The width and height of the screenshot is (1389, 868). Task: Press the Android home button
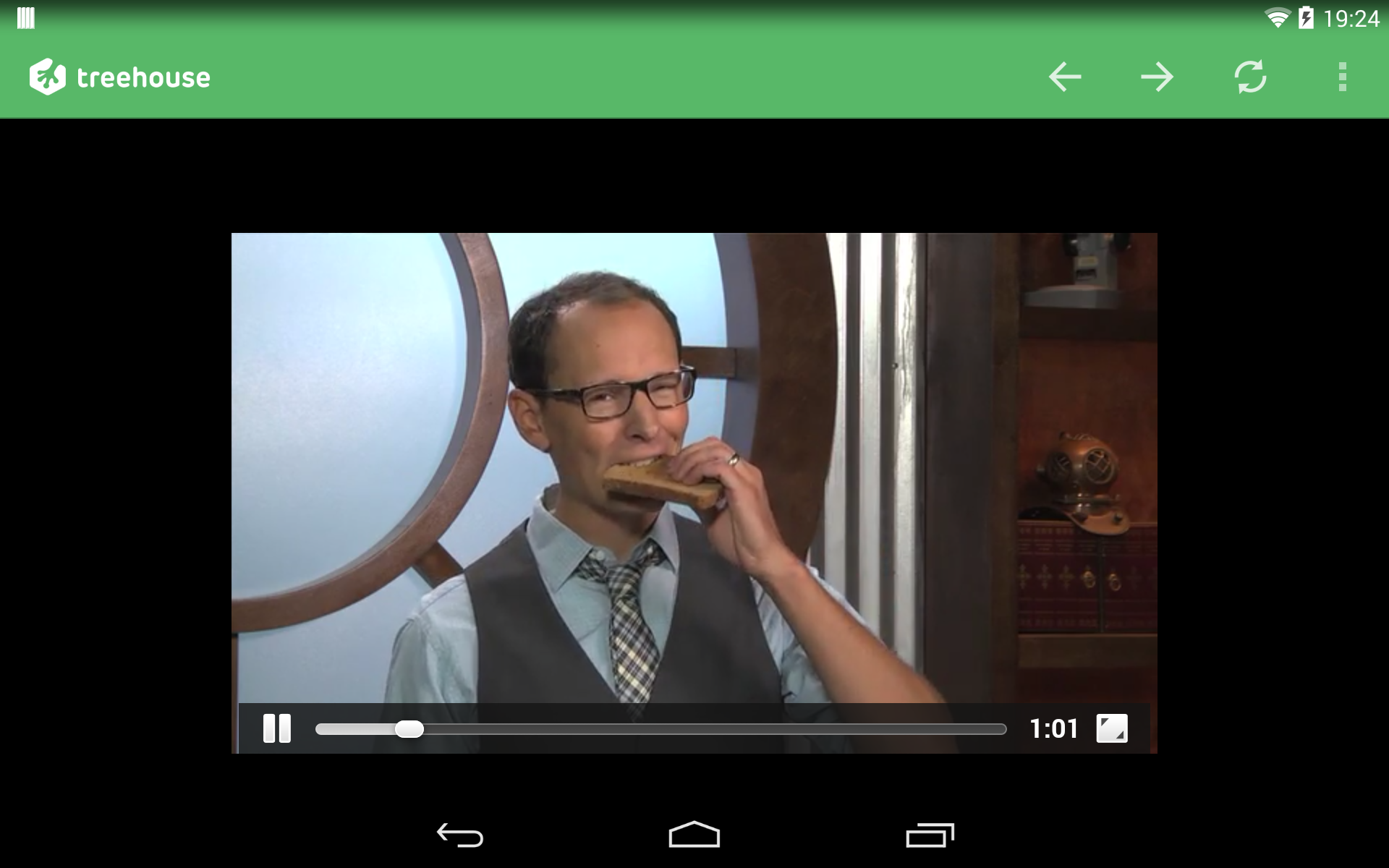click(x=694, y=833)
